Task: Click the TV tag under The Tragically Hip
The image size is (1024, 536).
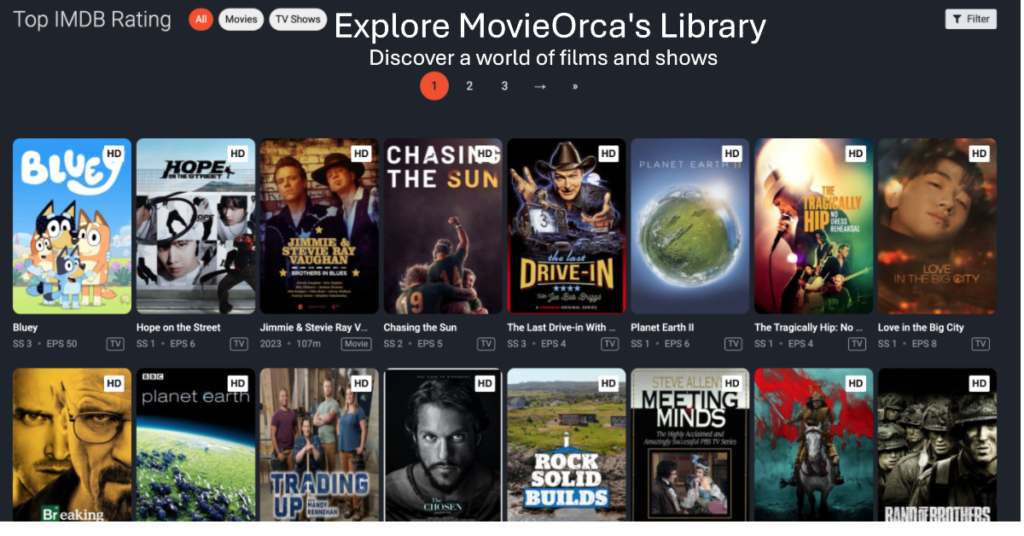Action: click(x=857, y=343)
